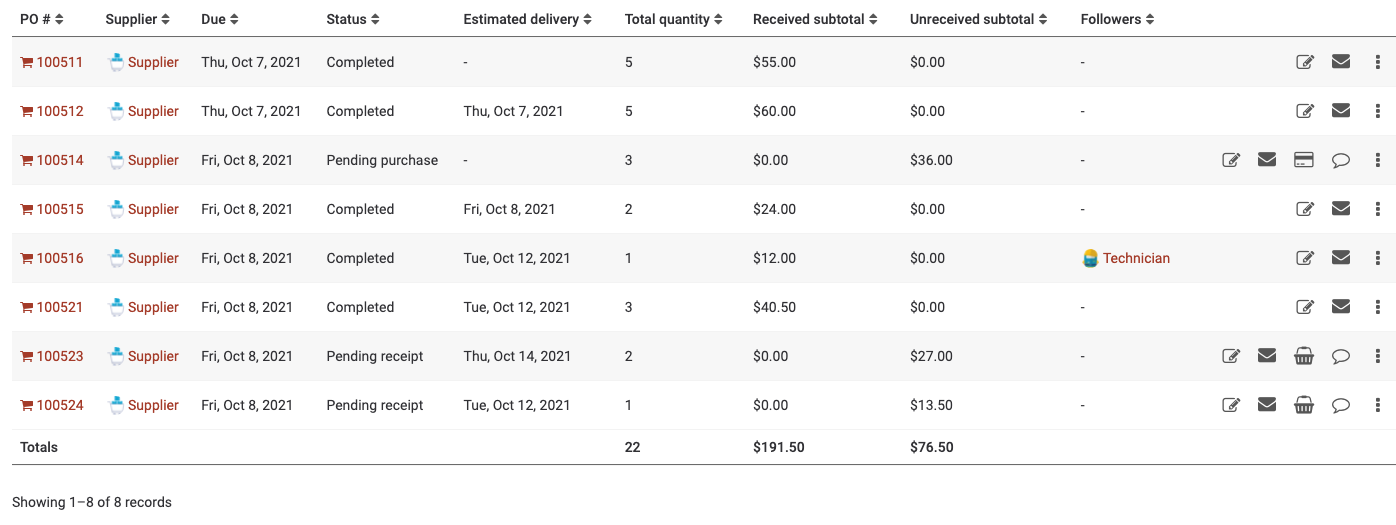
Task: Open three-dot menu for PO 100515
Action: (1378, 209)
